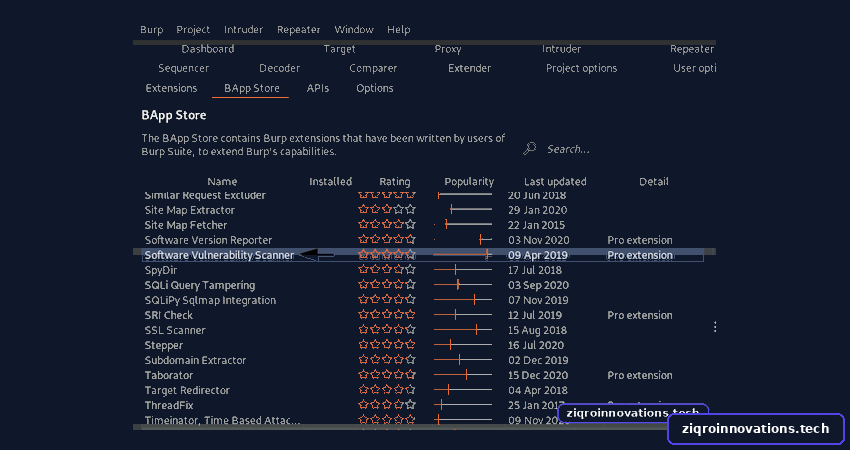The width and height of the screenshot is (850, 450).
Task: Click star rating of Site Map Extractor
Action: coord(387,209)
